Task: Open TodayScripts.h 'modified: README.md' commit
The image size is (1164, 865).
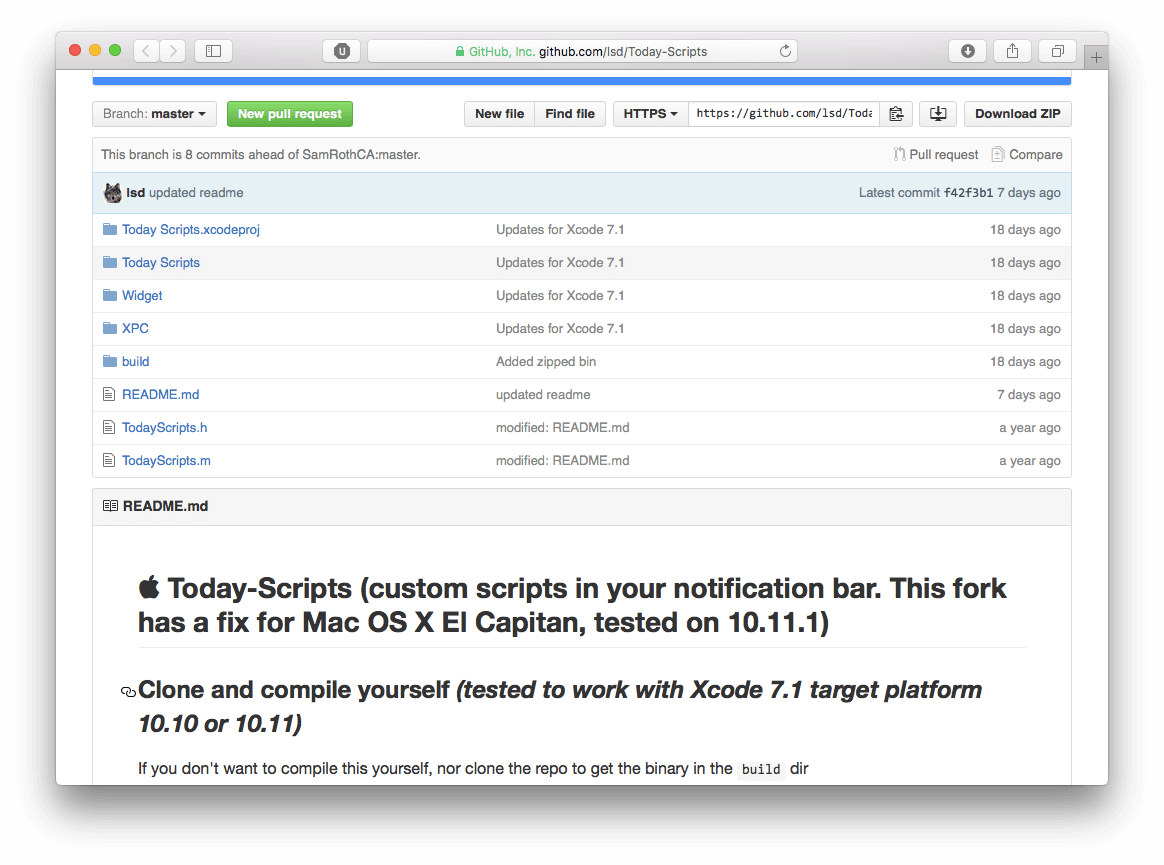Action: (x=562, y=427)
